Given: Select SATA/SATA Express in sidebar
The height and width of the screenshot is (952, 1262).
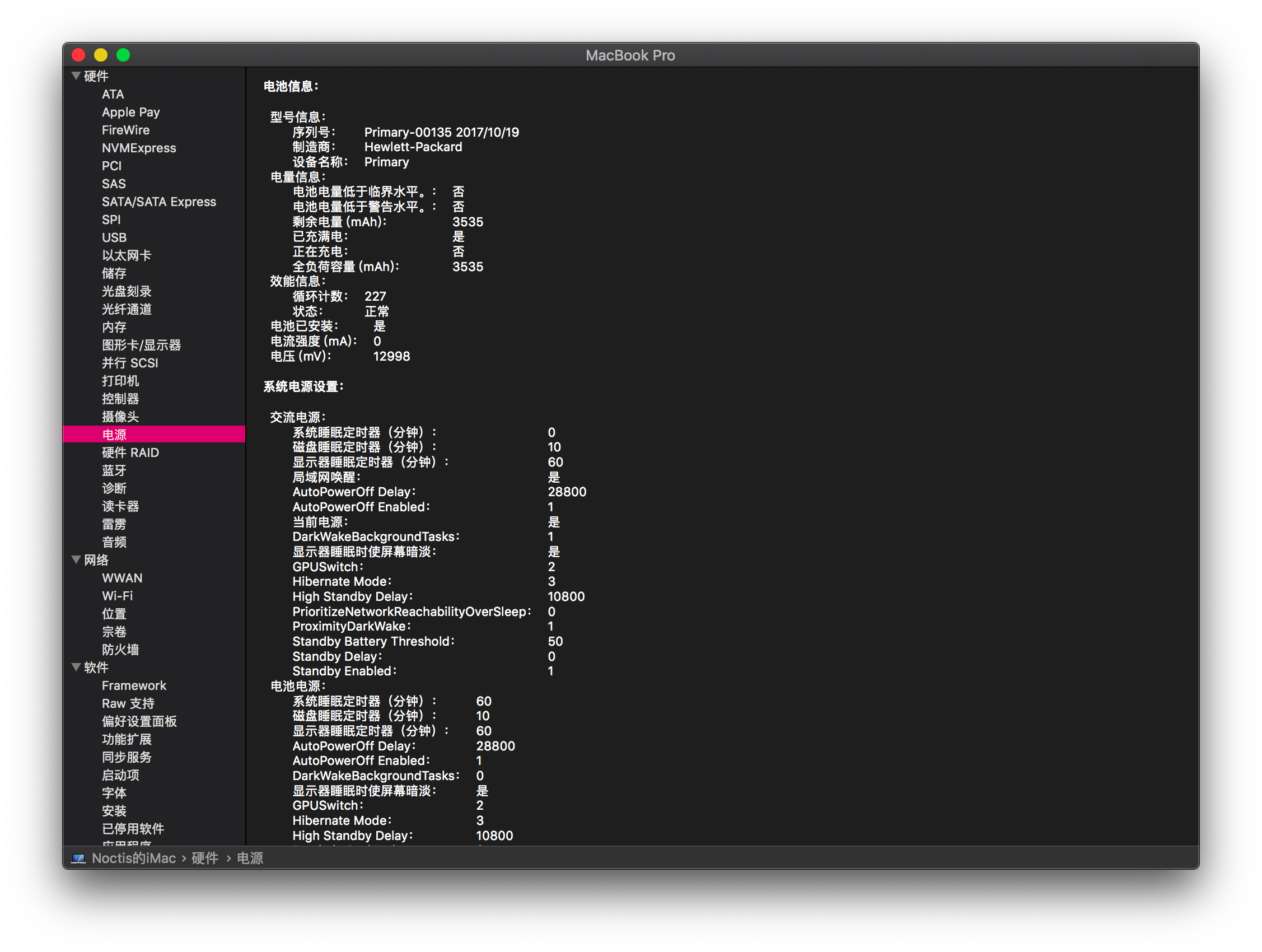Looking at the screenshot, I should (158, 202).
